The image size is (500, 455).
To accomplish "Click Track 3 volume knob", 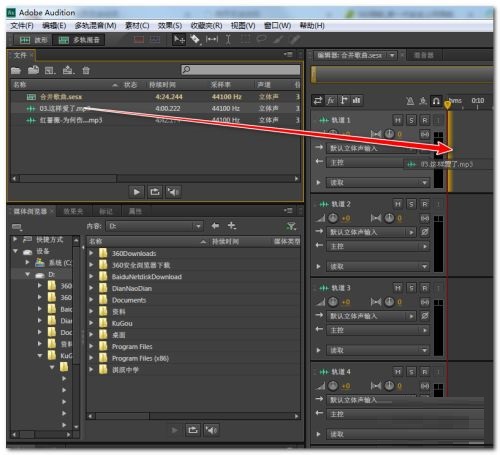I will (333, 302).
